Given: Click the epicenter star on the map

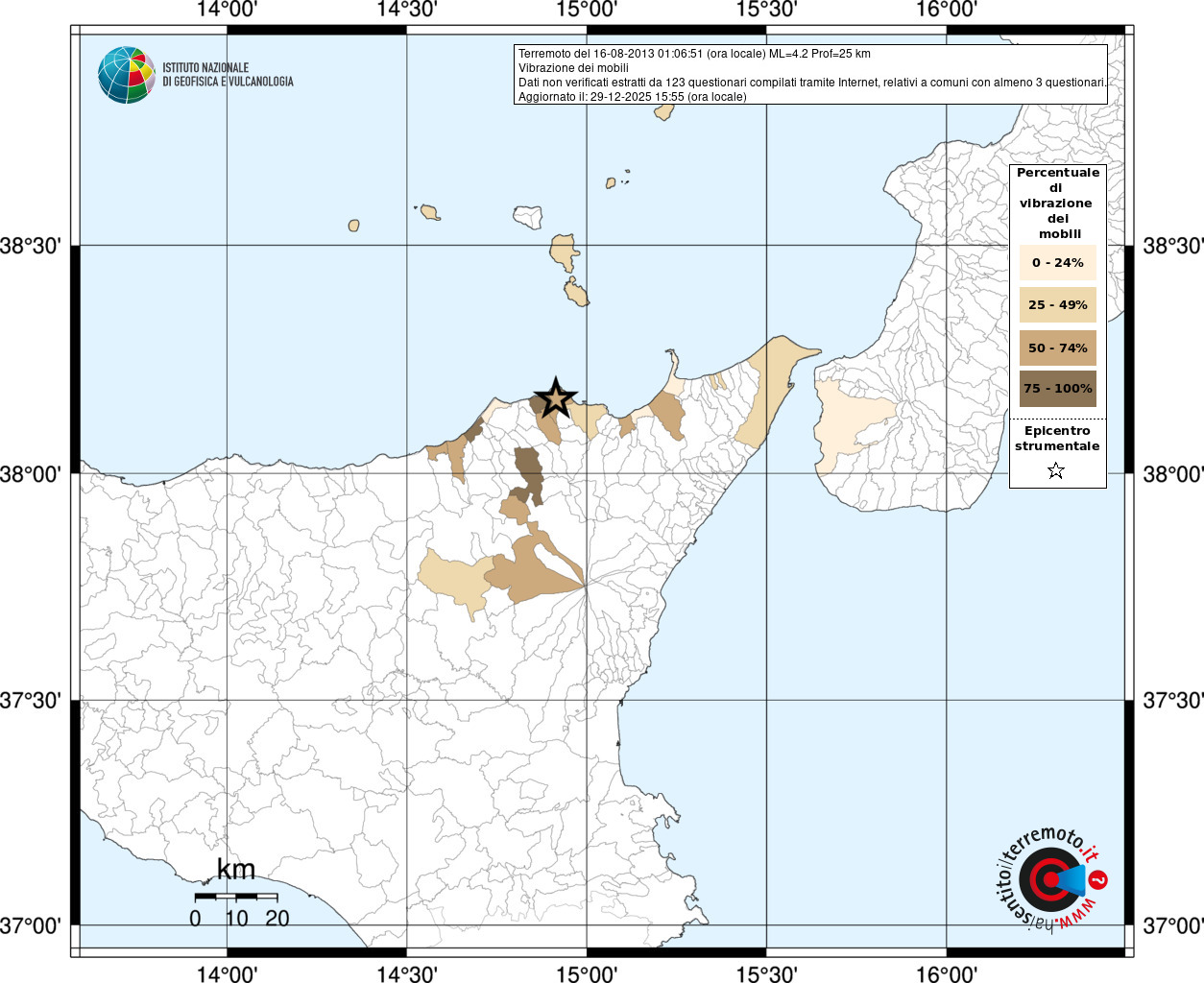Looking at the screenshot, I should [x=555, y=398].
